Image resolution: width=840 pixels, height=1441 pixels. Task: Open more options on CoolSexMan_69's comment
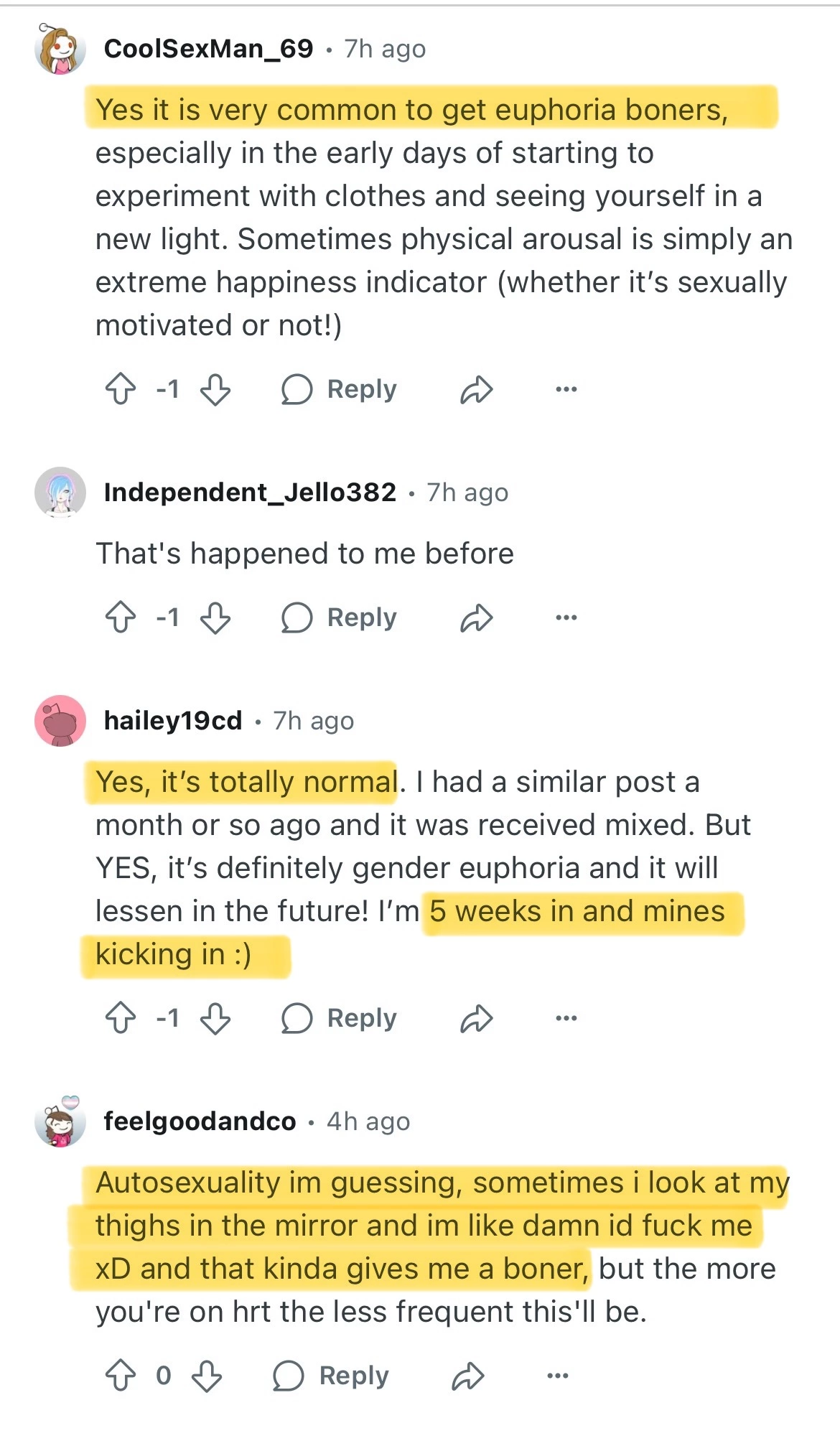pyautogui.click(x=566, y=389)
